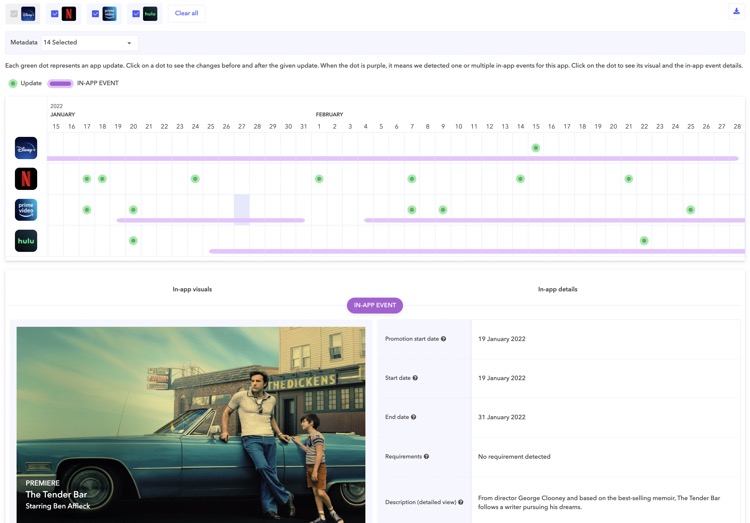Image resolution: width=750 pixels, height=523 pixels.
Task: Click the Prime Video app icon in the timeline
Action: coord(26,210)
